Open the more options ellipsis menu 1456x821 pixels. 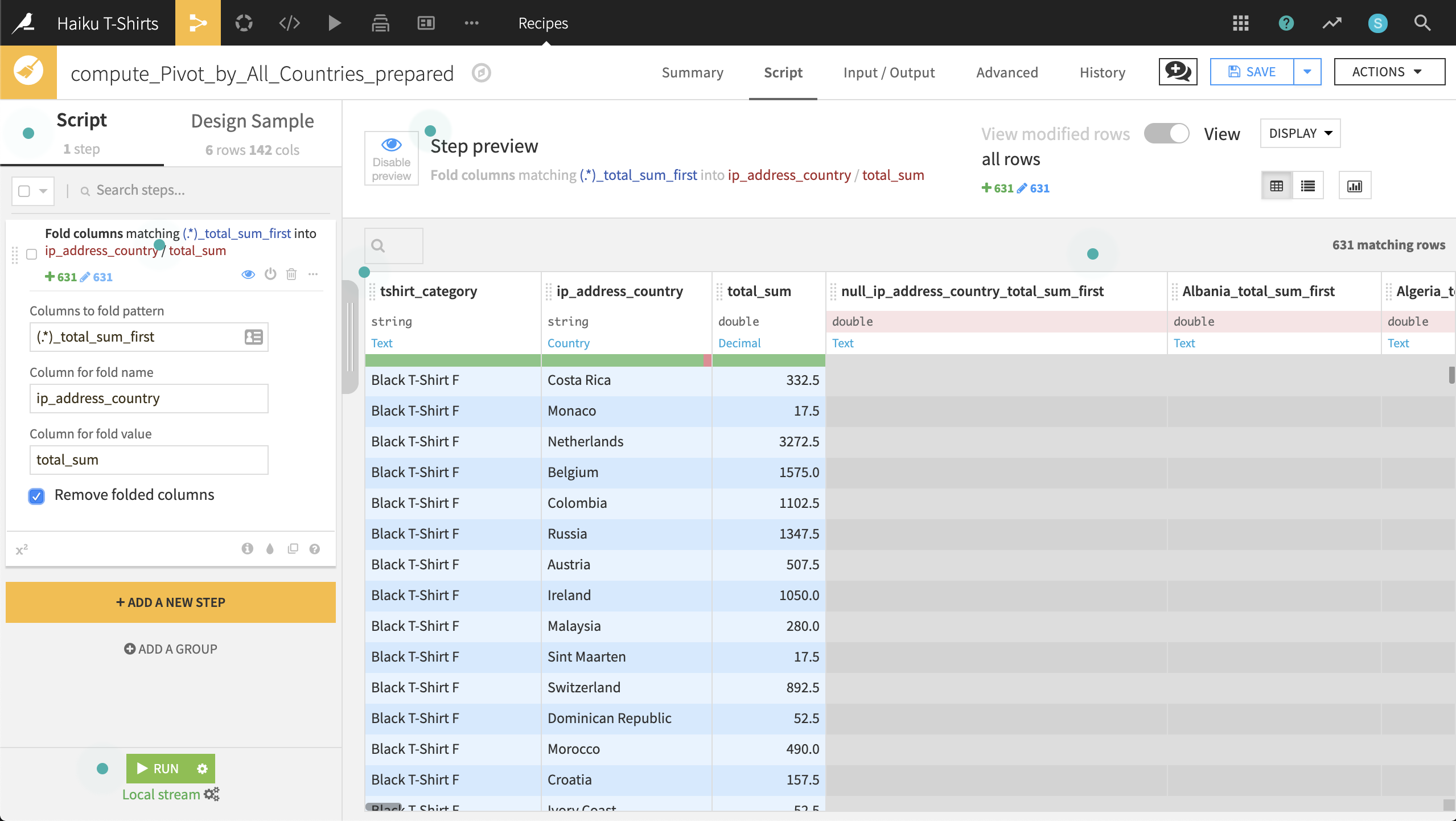471,23
